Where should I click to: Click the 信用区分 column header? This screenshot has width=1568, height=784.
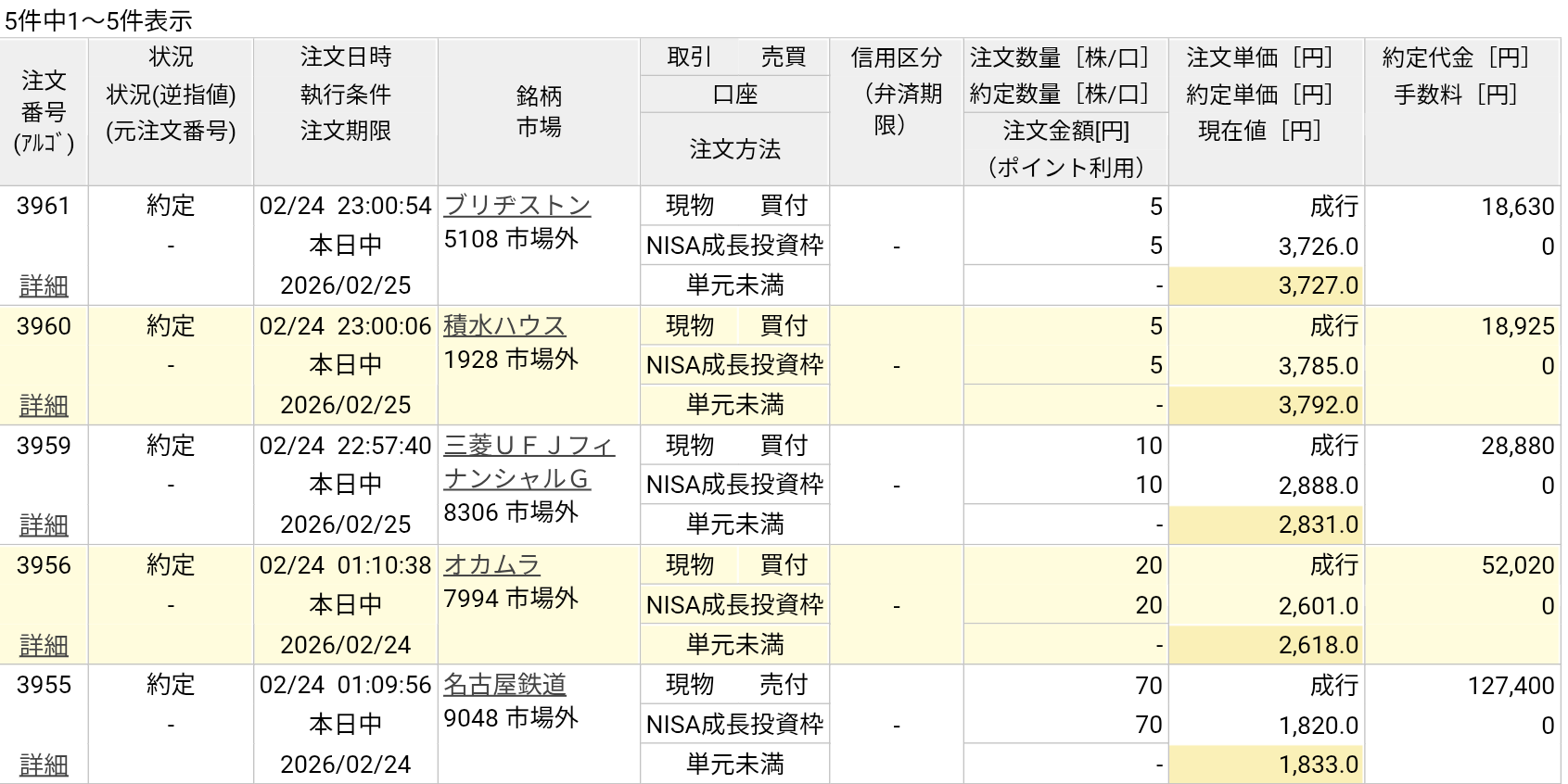coord(896,57)
